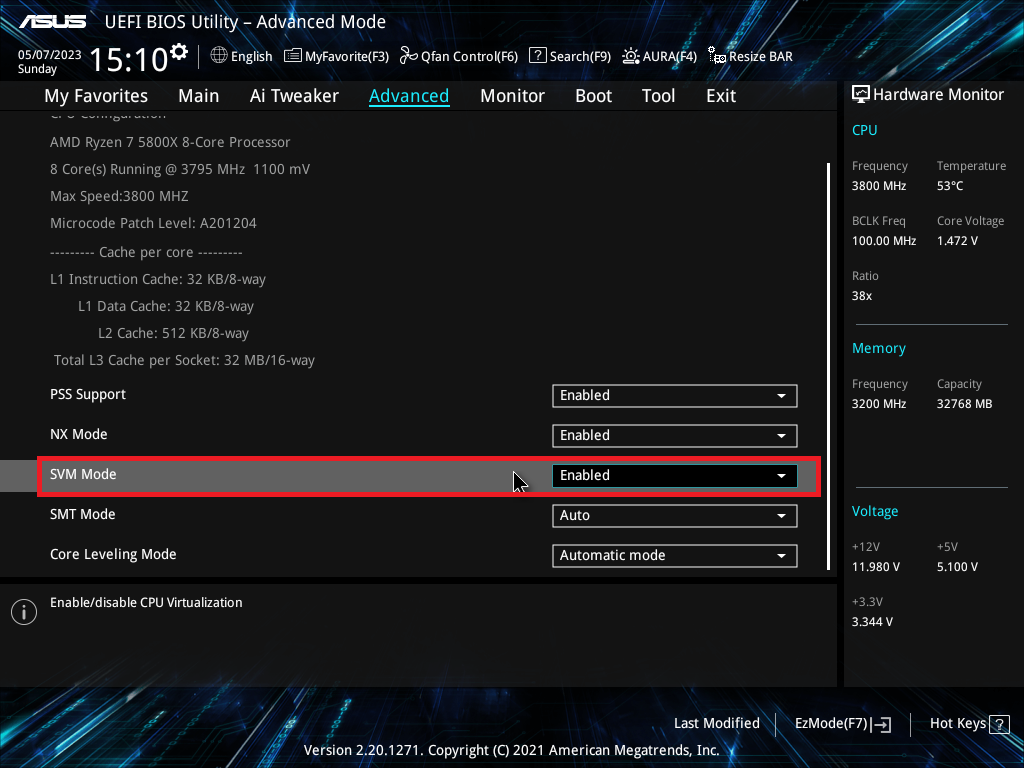
Task: Click memory Frequency value 3200 MHz
Action: [x=878, y=404]
